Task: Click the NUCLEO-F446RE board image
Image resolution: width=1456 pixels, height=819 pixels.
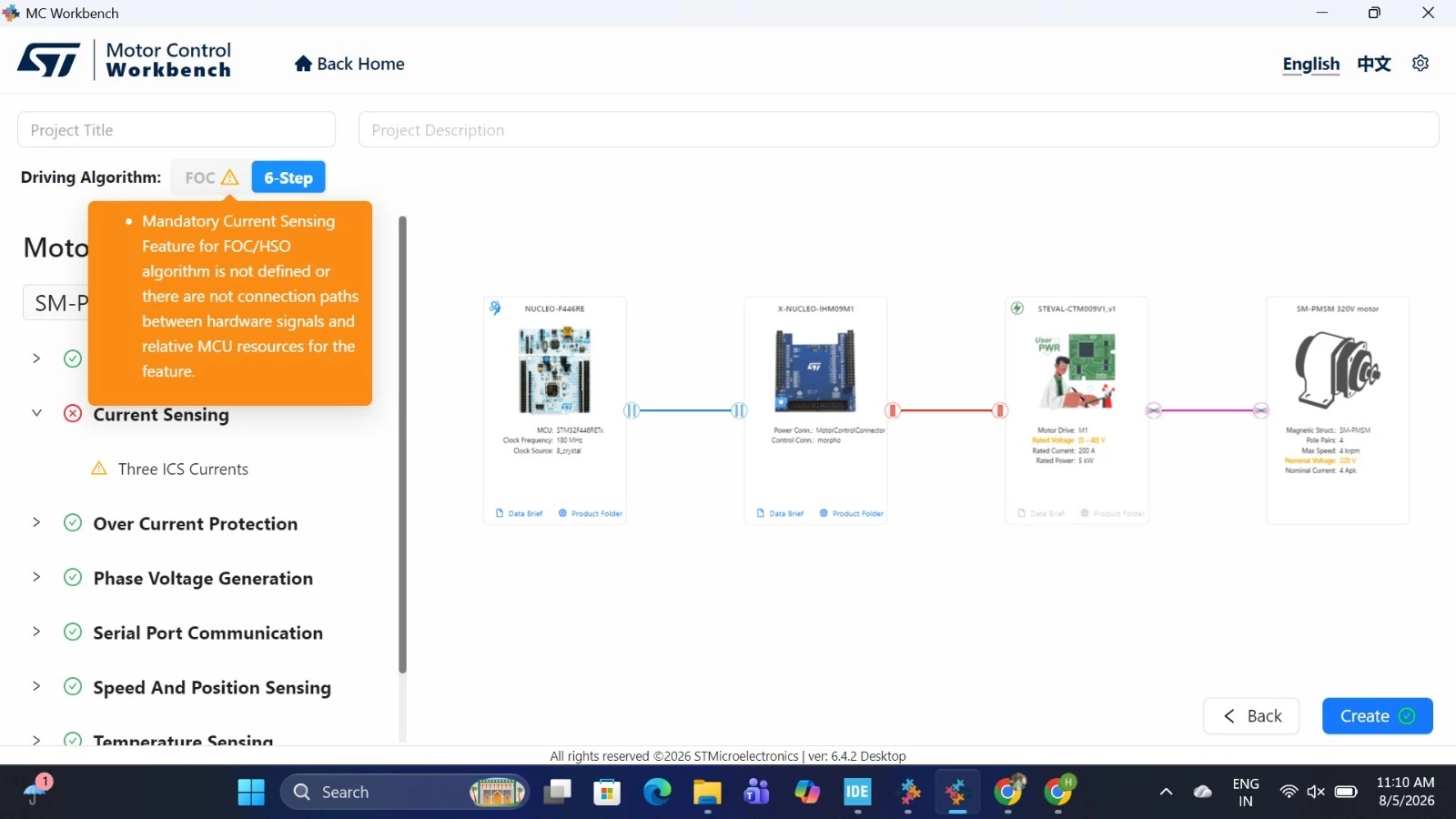Action: click(554, 371)
